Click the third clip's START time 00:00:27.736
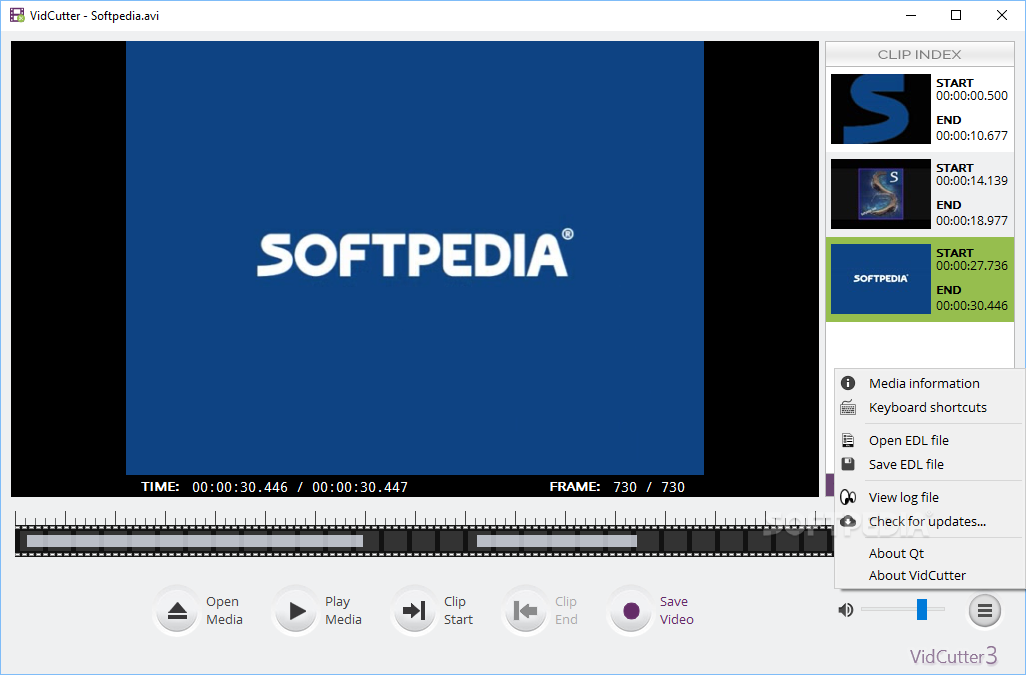1026x675 pixels. pyautogui.click(x=972, y=266)
